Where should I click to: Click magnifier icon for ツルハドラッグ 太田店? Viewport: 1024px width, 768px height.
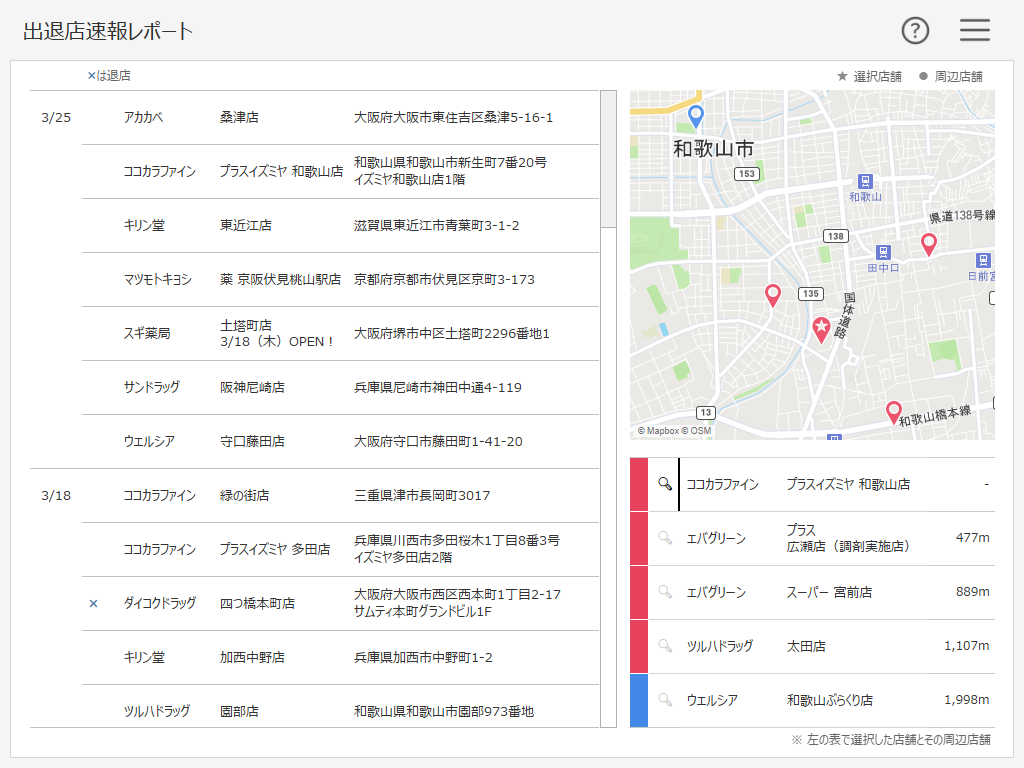(665, 646)
